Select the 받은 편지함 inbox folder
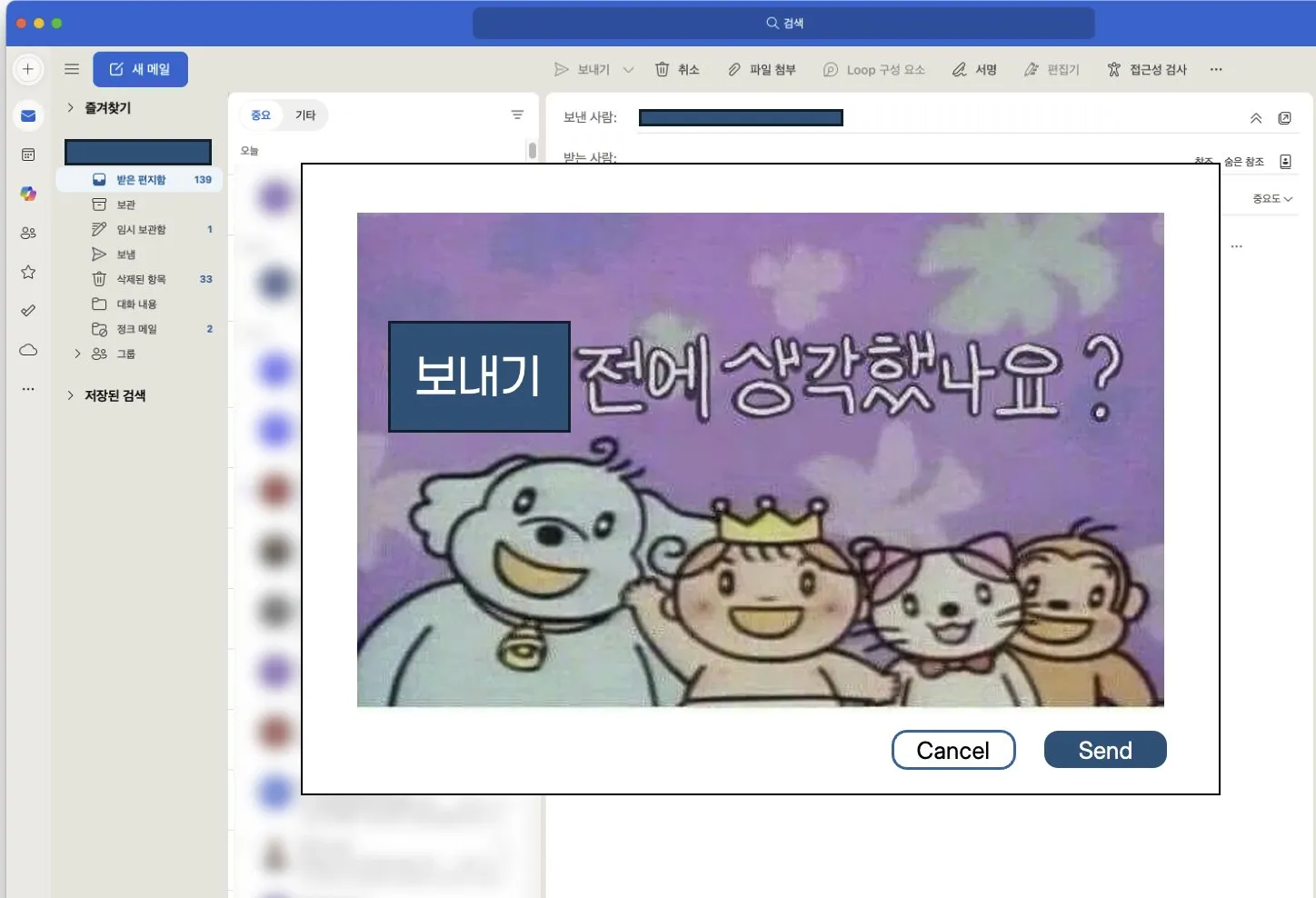The width and height of the screenshot is (1316, 898). click(139, 180)
